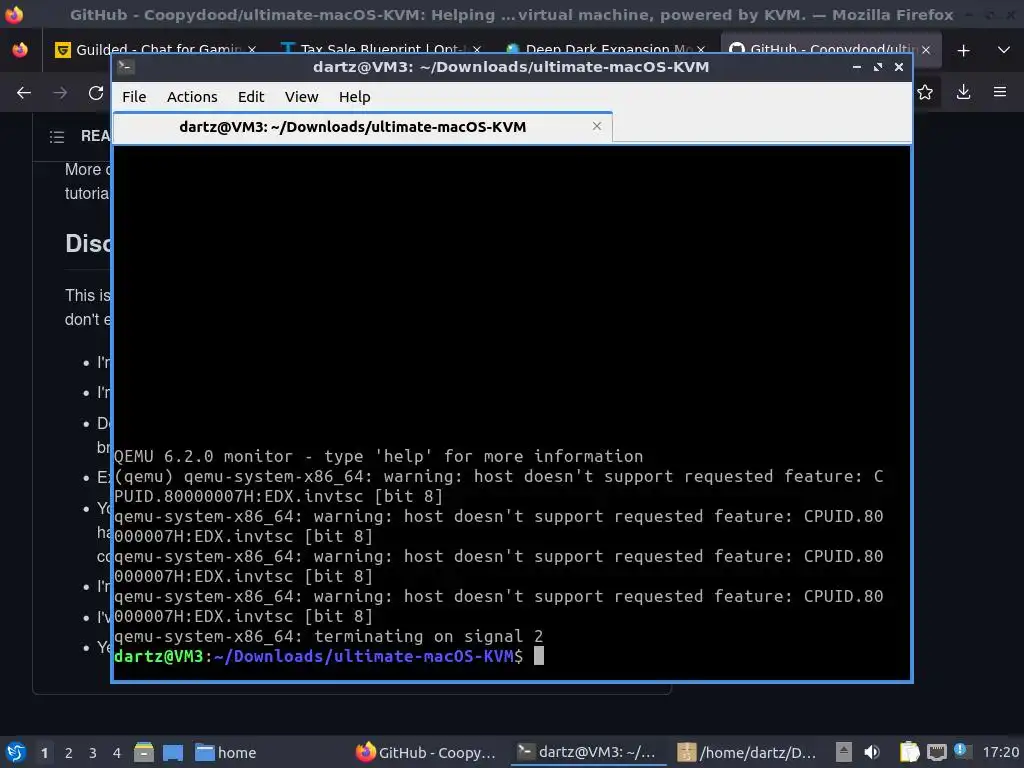Expand the Firefox list all tabs chevron
This screenshot has height=768, width=1024.
[1004, 50]
